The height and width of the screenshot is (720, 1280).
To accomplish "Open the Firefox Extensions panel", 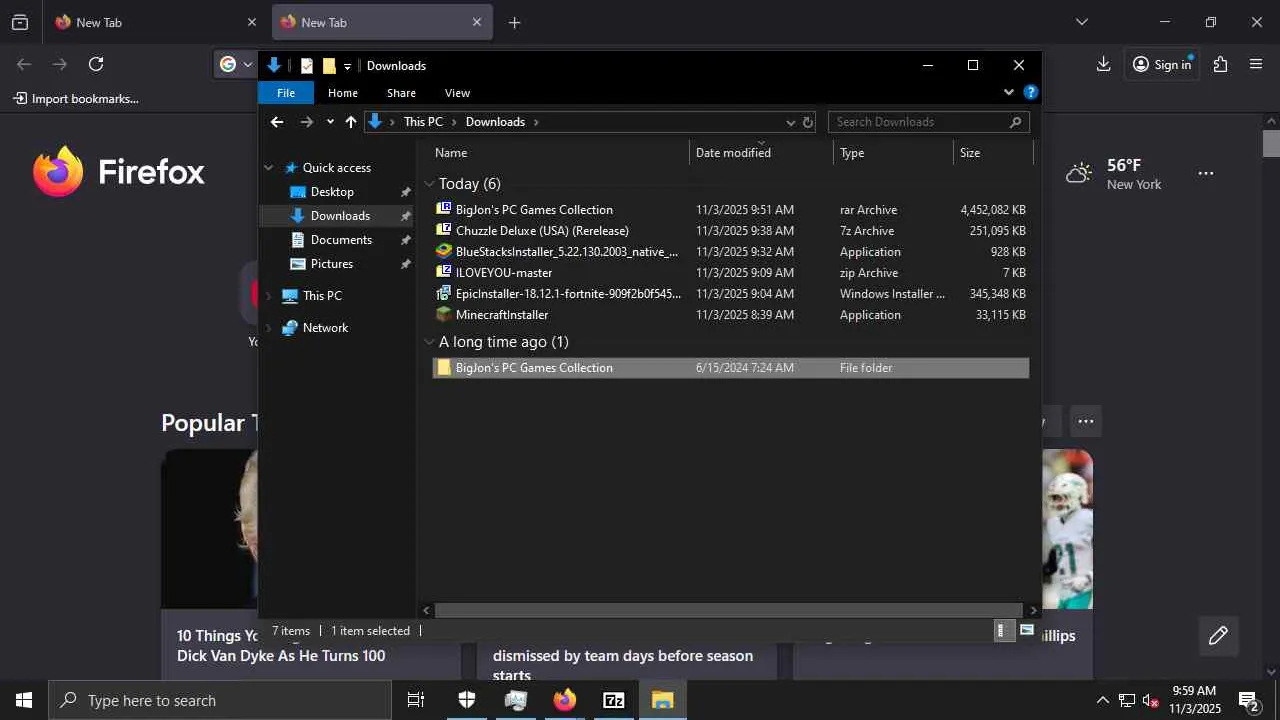I will 1220,64.
